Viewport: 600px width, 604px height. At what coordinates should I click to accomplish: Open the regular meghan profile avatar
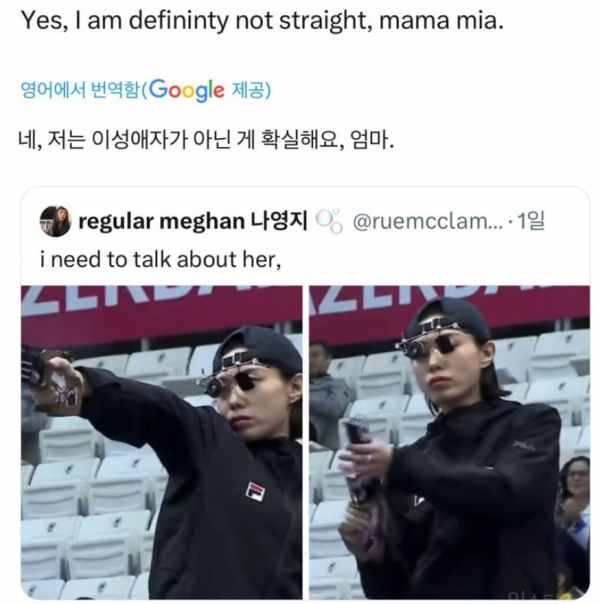click(55, 221)
